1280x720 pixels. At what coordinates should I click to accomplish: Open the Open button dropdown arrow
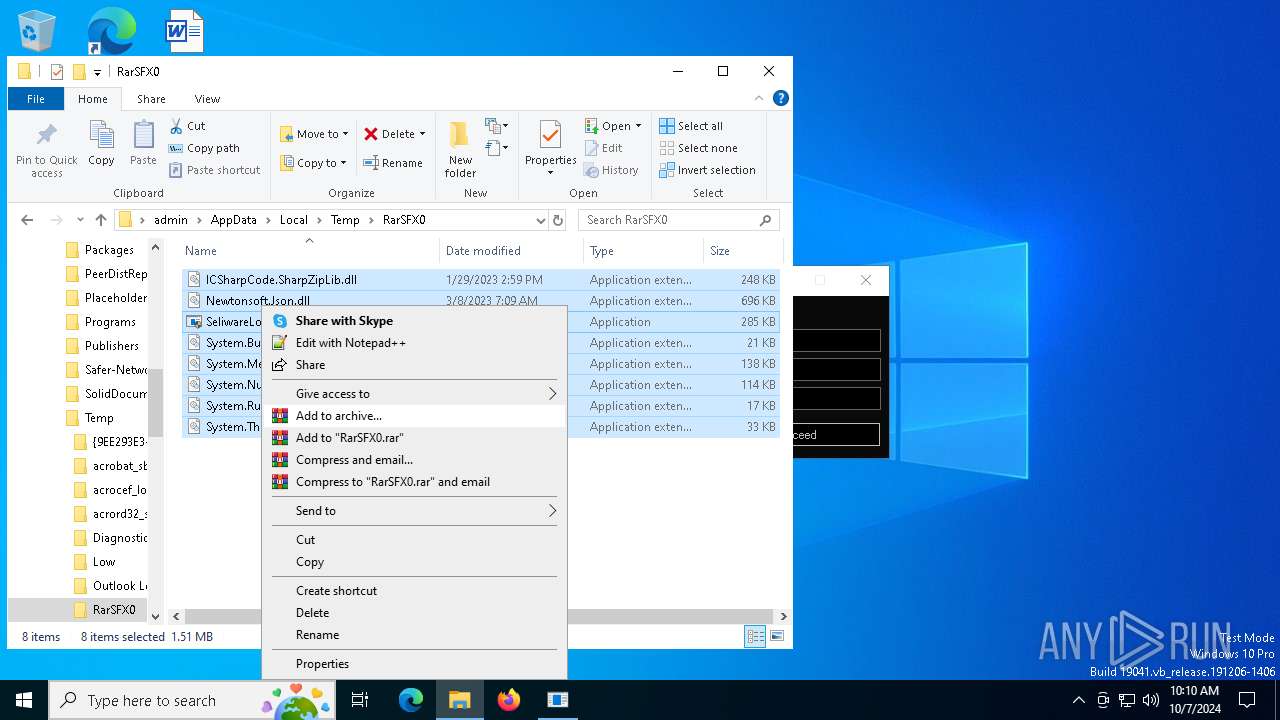[638, 126]
